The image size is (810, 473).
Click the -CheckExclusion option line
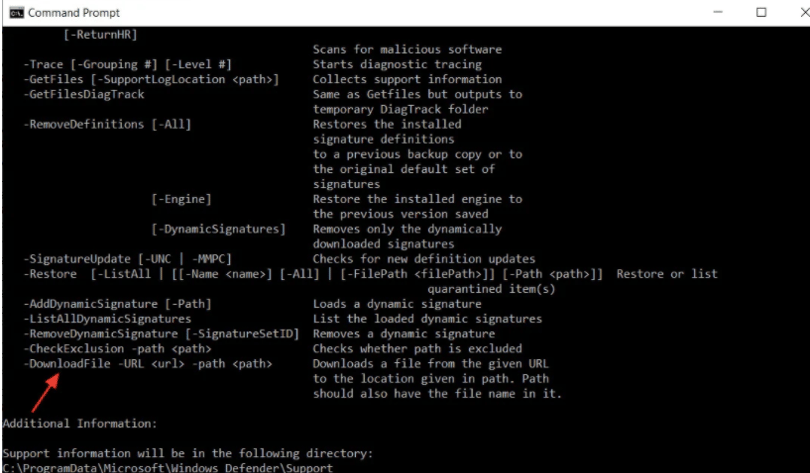coord(118,349)
